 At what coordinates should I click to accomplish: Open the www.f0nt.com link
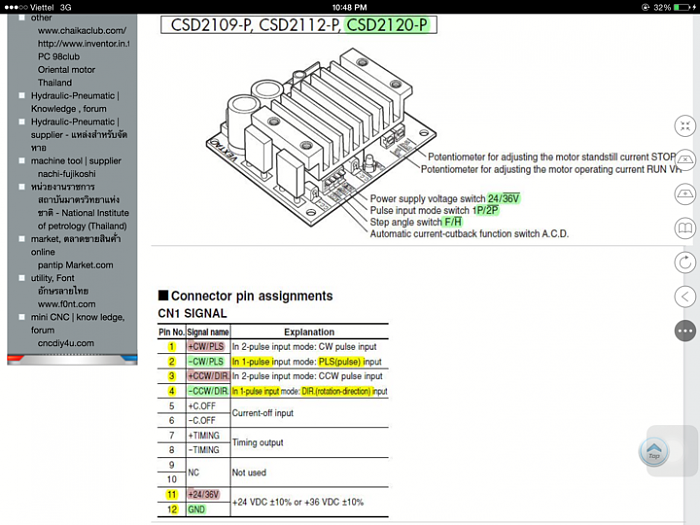[67, 304]
